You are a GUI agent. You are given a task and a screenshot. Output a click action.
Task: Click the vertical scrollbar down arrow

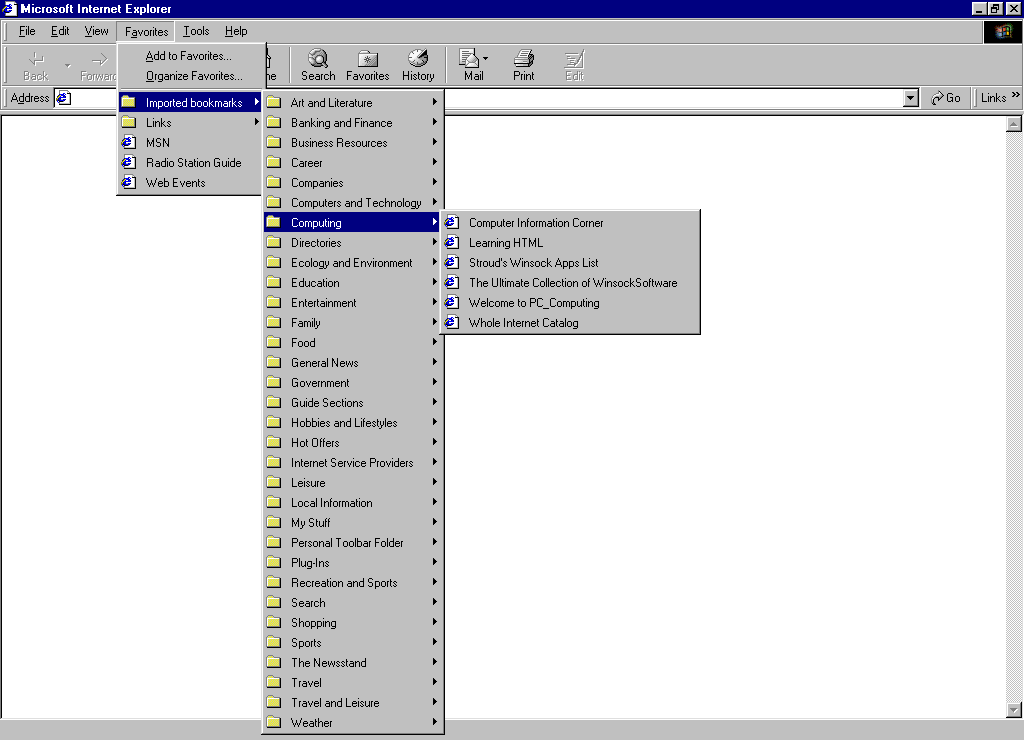[x=1014, y=710]
